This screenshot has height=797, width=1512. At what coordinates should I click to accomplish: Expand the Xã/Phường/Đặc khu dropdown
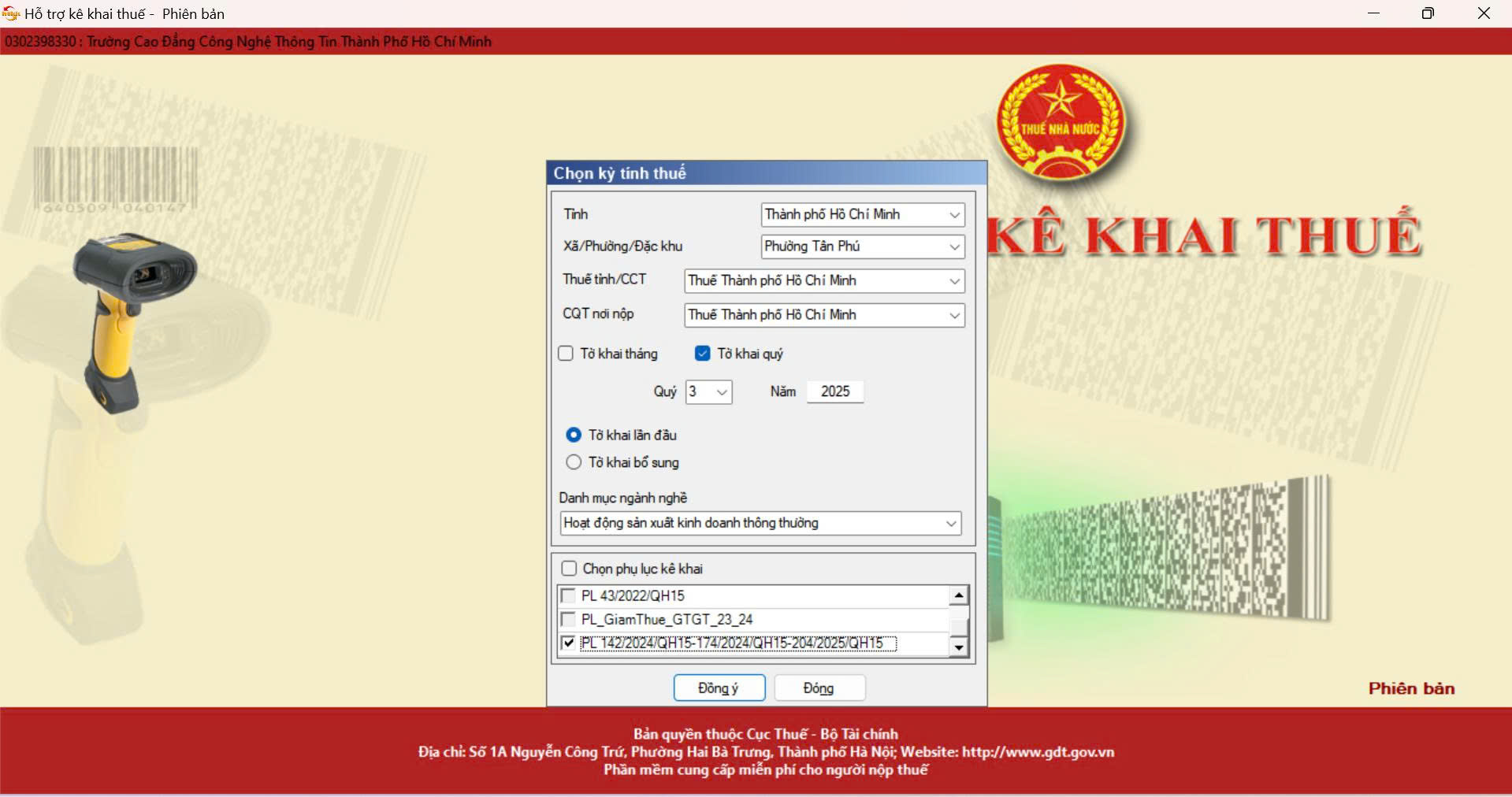click(x=953, y=247)
